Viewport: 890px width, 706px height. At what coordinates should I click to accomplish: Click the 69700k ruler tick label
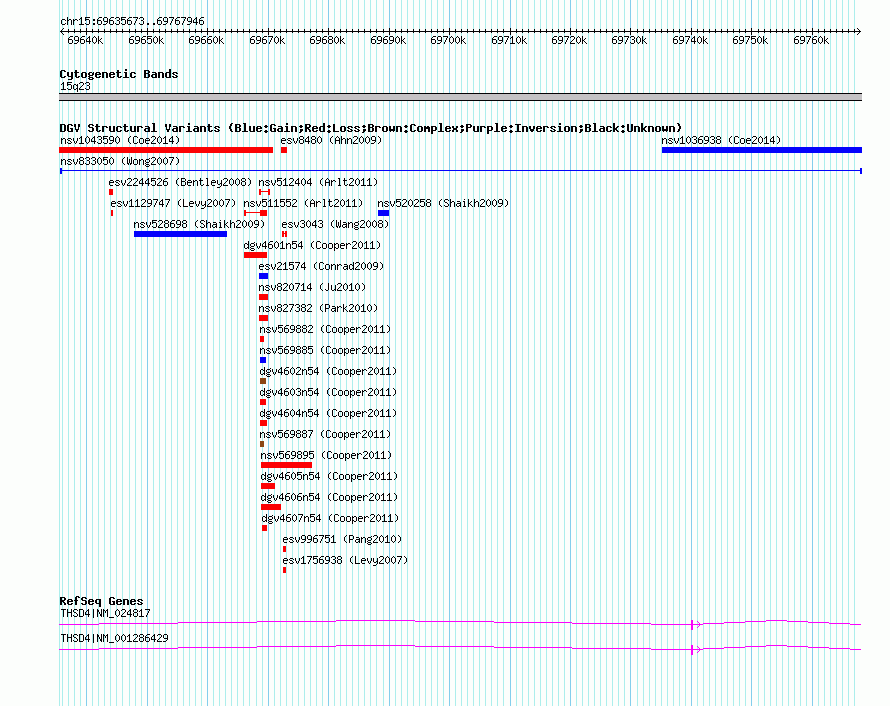point(448,40)
